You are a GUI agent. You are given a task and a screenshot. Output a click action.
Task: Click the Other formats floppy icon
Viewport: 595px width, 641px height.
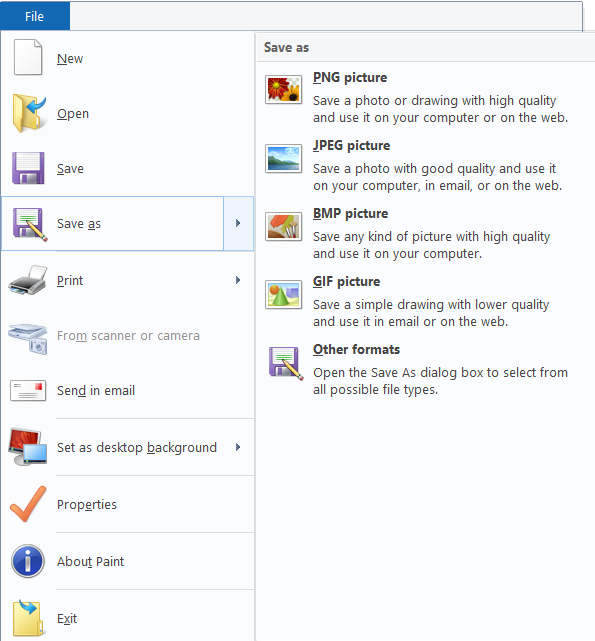(285, 363)
